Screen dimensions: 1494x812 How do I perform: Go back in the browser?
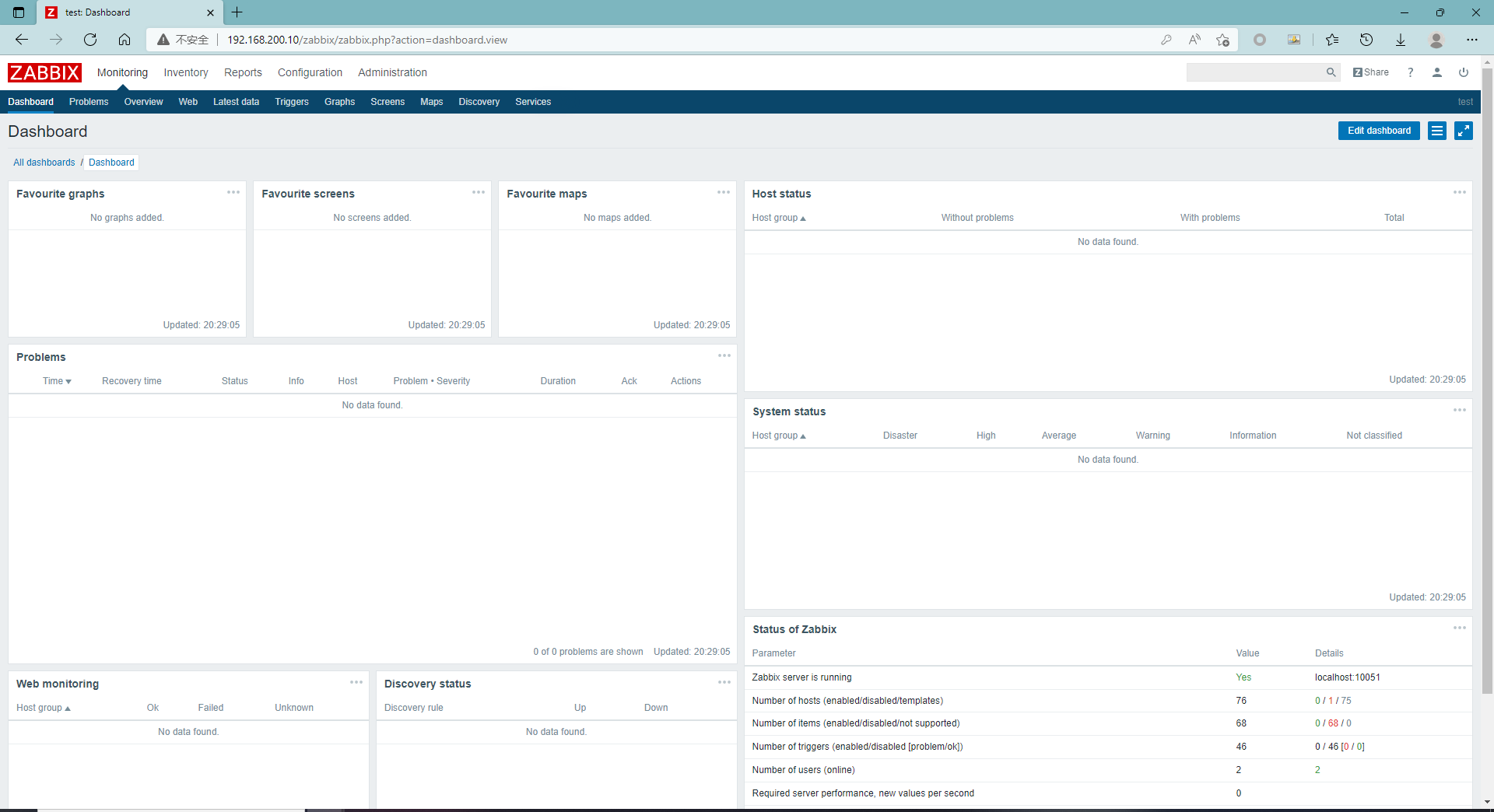22,40
